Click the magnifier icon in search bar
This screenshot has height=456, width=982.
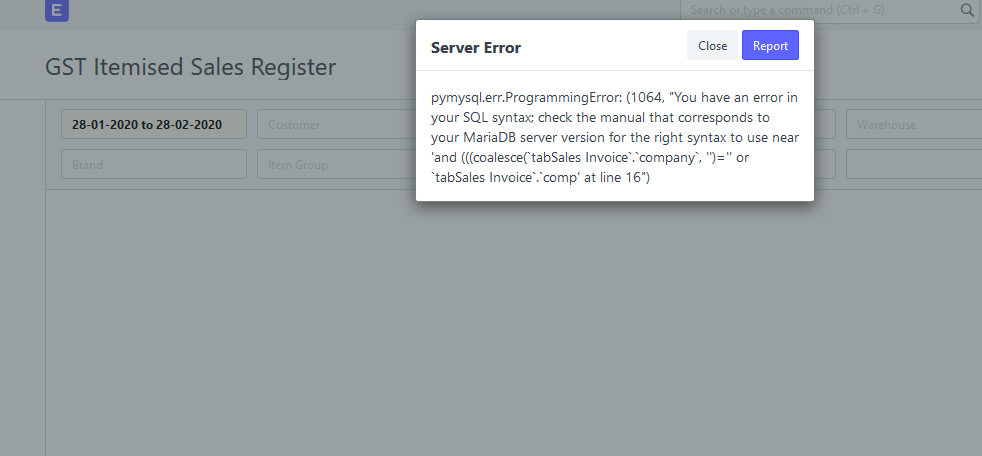[966, 10]
